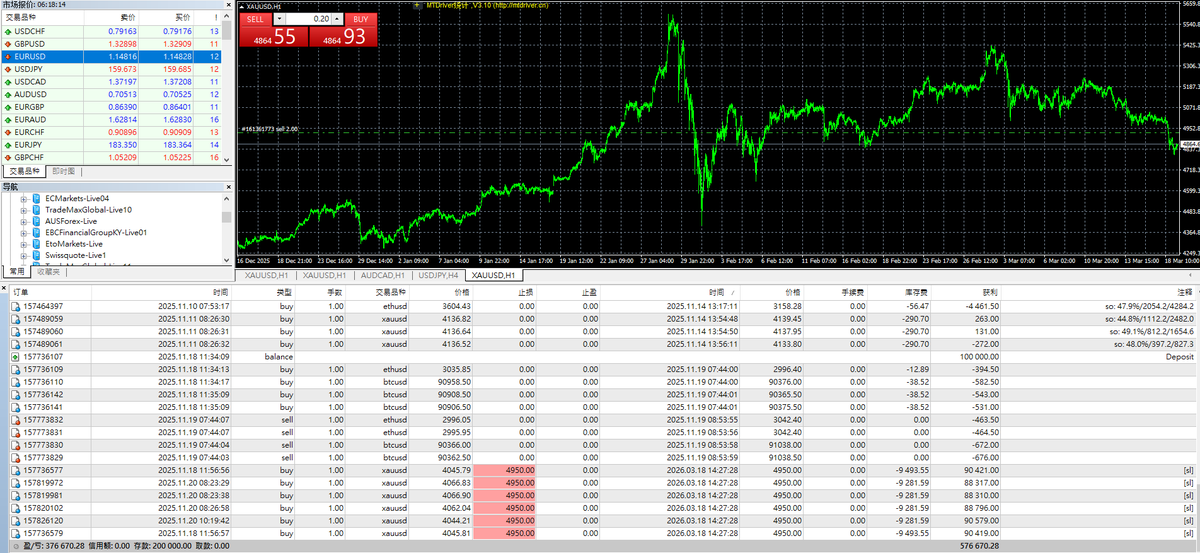Image resolution: width=1200 pixels, height=553 pixels.
Task: Click the AUDUSD arrow icon
Action: pyautogui.click(x=9, y=94)
